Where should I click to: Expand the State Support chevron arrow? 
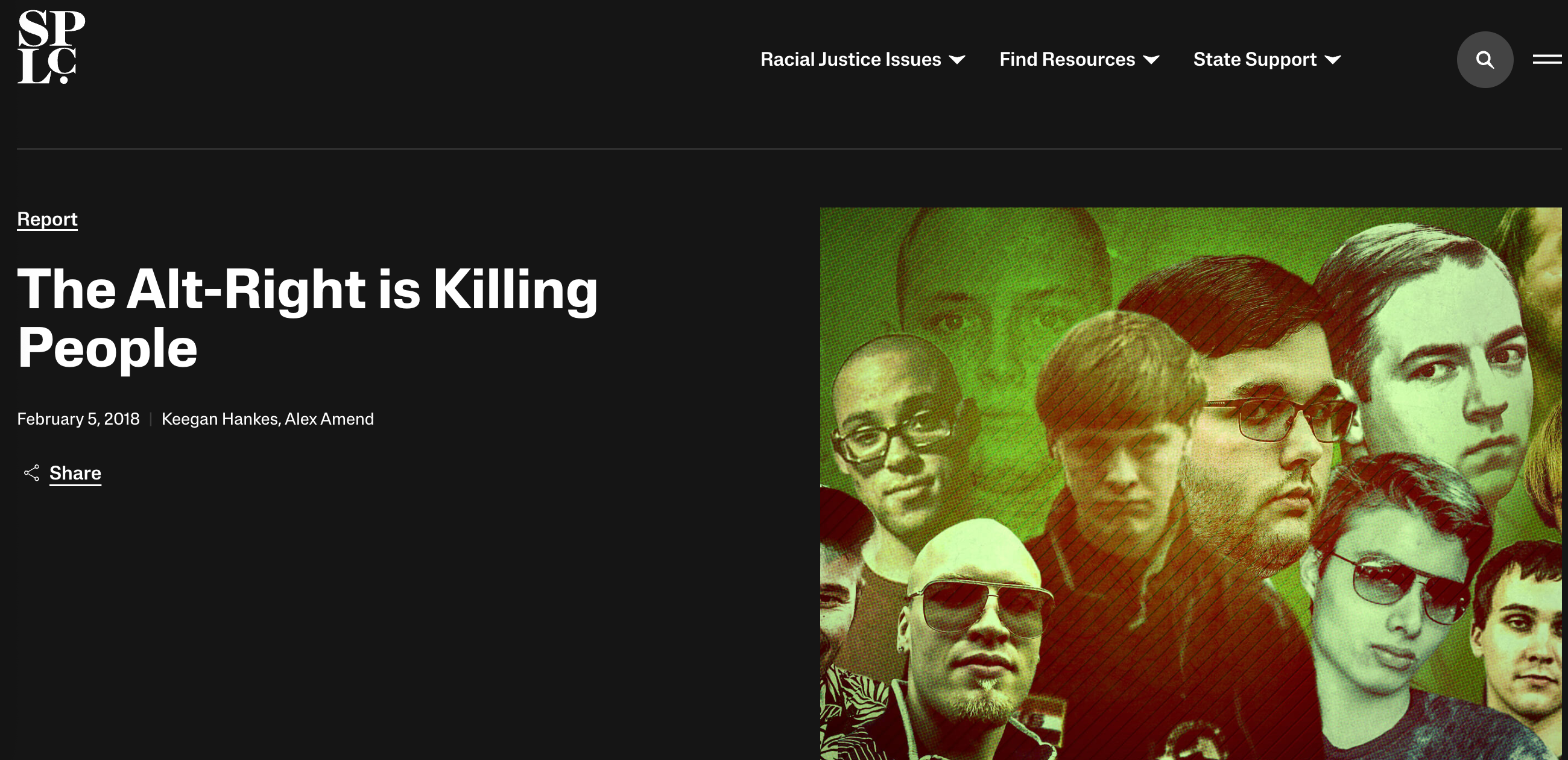pos(1332,60)
